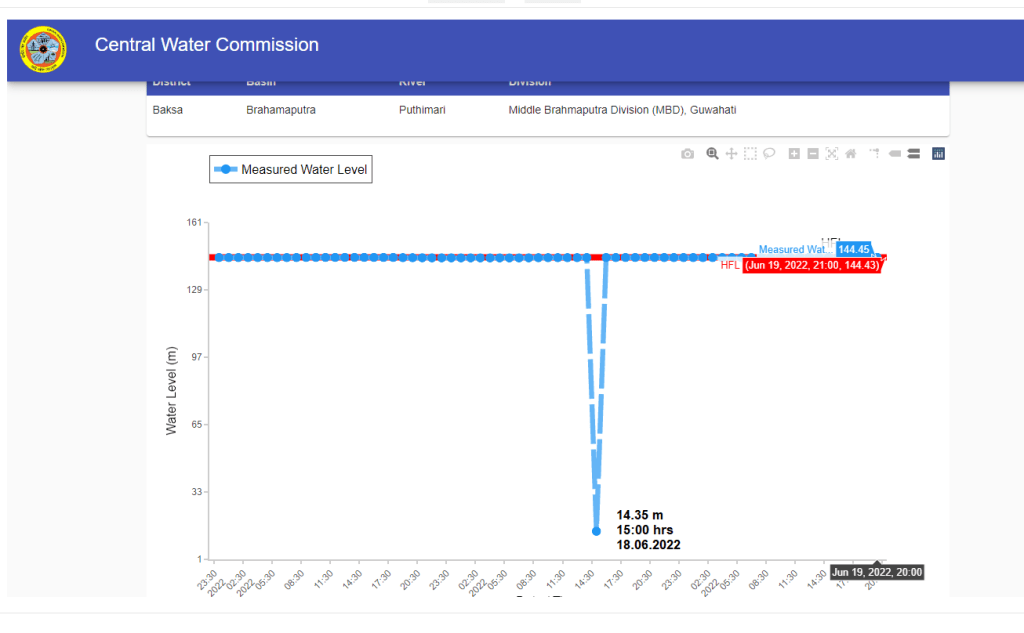Click the blue 144.45 value label
Image resolution: width=1024 pixels, height=633 pixels.
[854, 249]
